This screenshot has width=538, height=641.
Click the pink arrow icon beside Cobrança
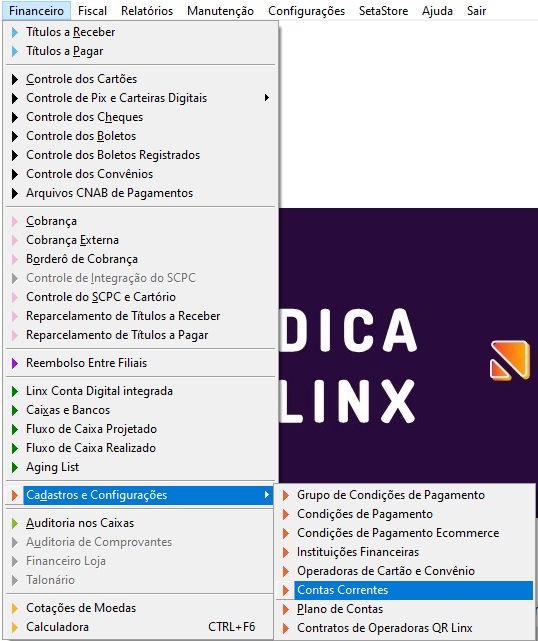coord(15,221)
